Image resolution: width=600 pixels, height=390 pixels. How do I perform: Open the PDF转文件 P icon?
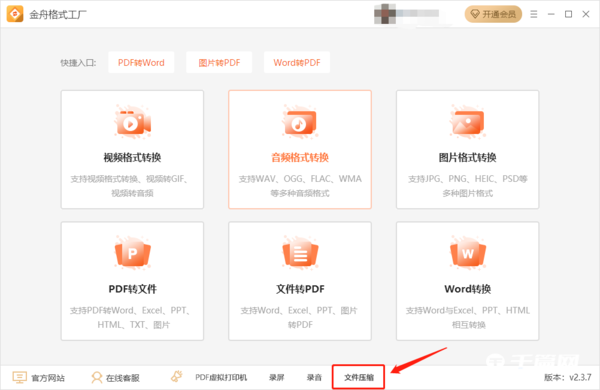coord(132,253)
